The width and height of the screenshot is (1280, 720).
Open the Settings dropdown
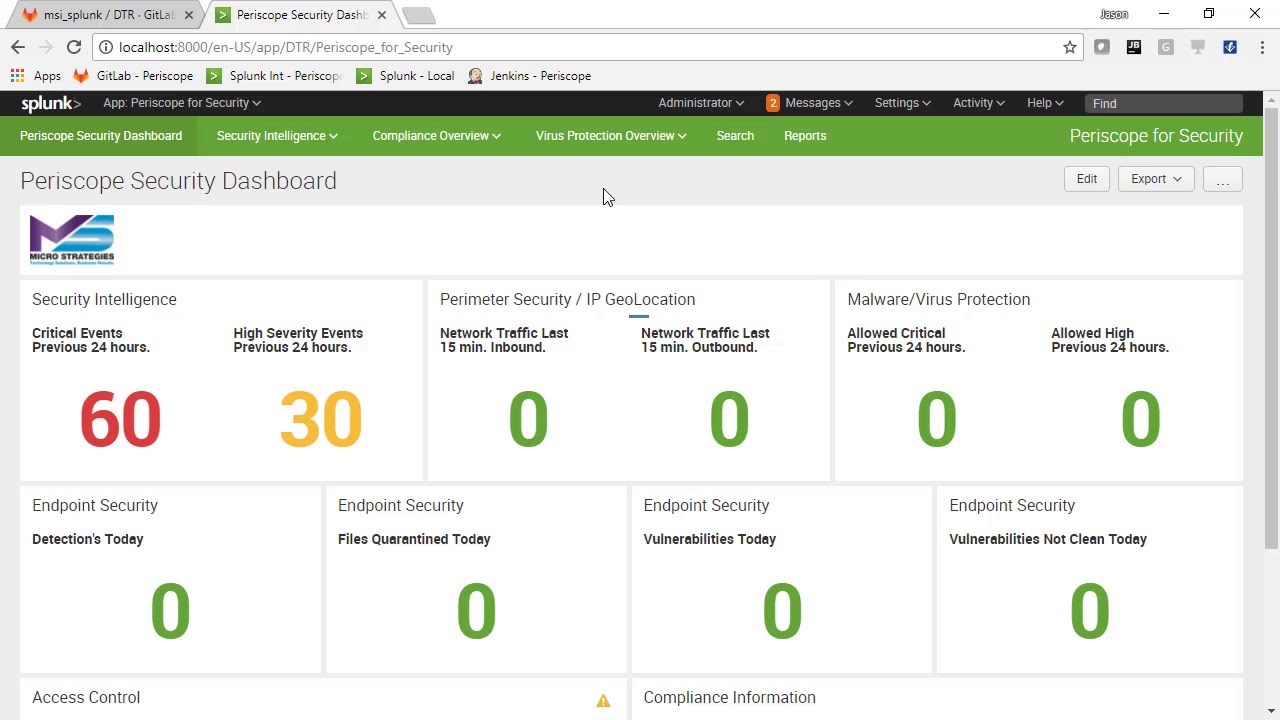click(902, 103)
